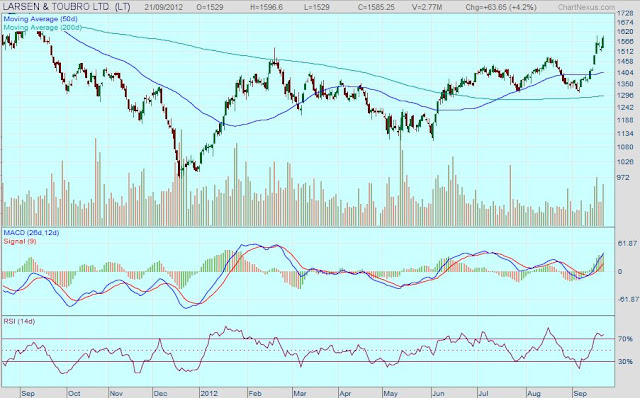Click the 1728 price axis label
Screen dimensions: 640x398
point(625,13)
